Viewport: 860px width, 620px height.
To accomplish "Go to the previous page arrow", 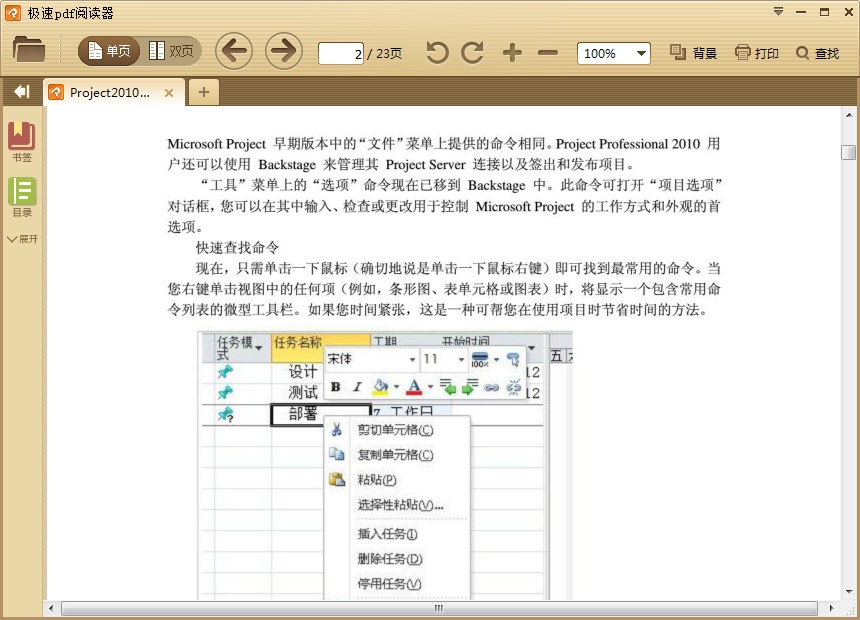I will tap(234, 52).
